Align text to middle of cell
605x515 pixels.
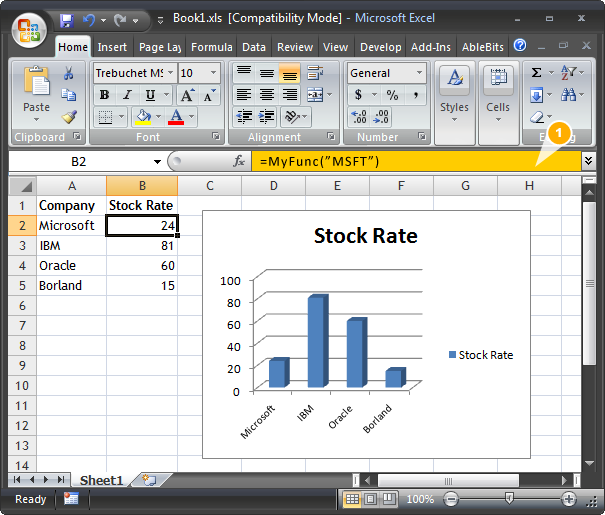tap(267, 73)
